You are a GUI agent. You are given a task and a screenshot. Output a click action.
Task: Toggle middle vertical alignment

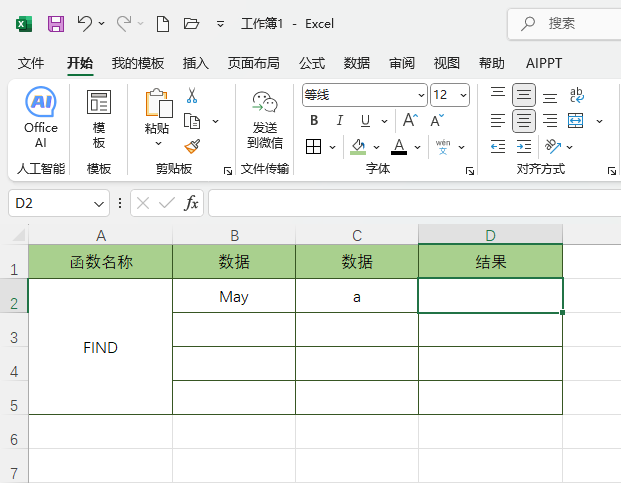pyautogui.click(x=524, y=95)
